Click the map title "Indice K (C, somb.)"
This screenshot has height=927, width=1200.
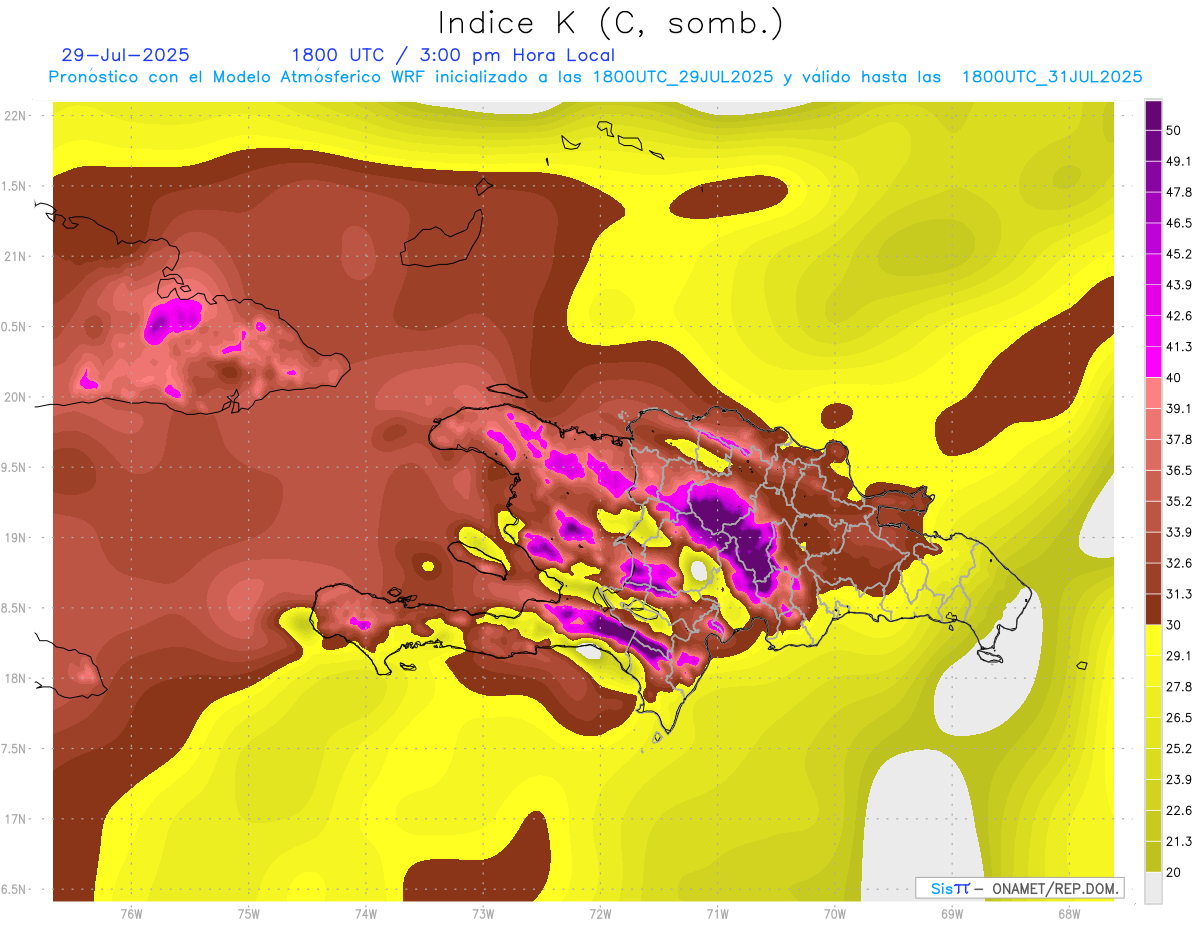pyautogui.click(x=610, y=23)
